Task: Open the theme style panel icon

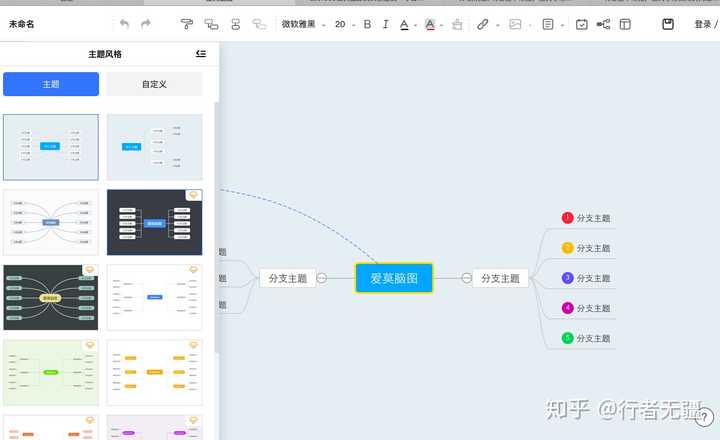Action: coord(625,24)
